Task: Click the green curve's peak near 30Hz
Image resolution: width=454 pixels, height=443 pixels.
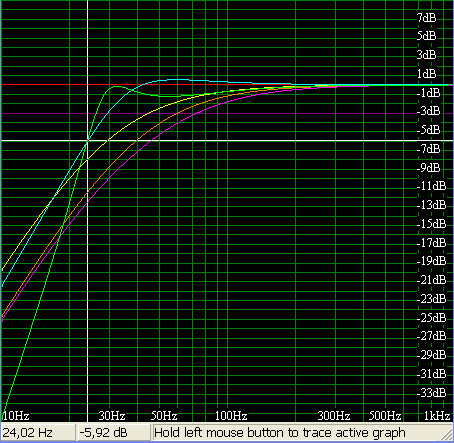Action: 116,86
